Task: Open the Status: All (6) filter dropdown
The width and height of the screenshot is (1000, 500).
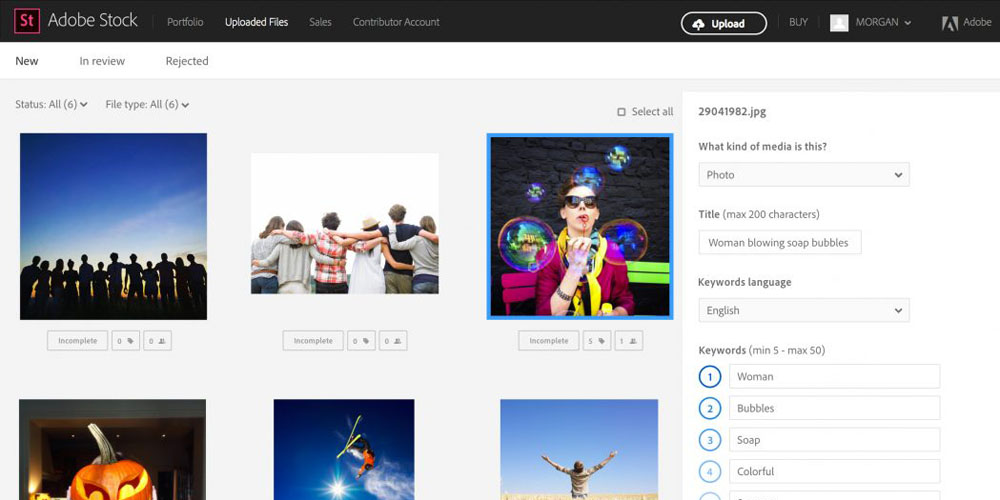Action: coord(52,105)
